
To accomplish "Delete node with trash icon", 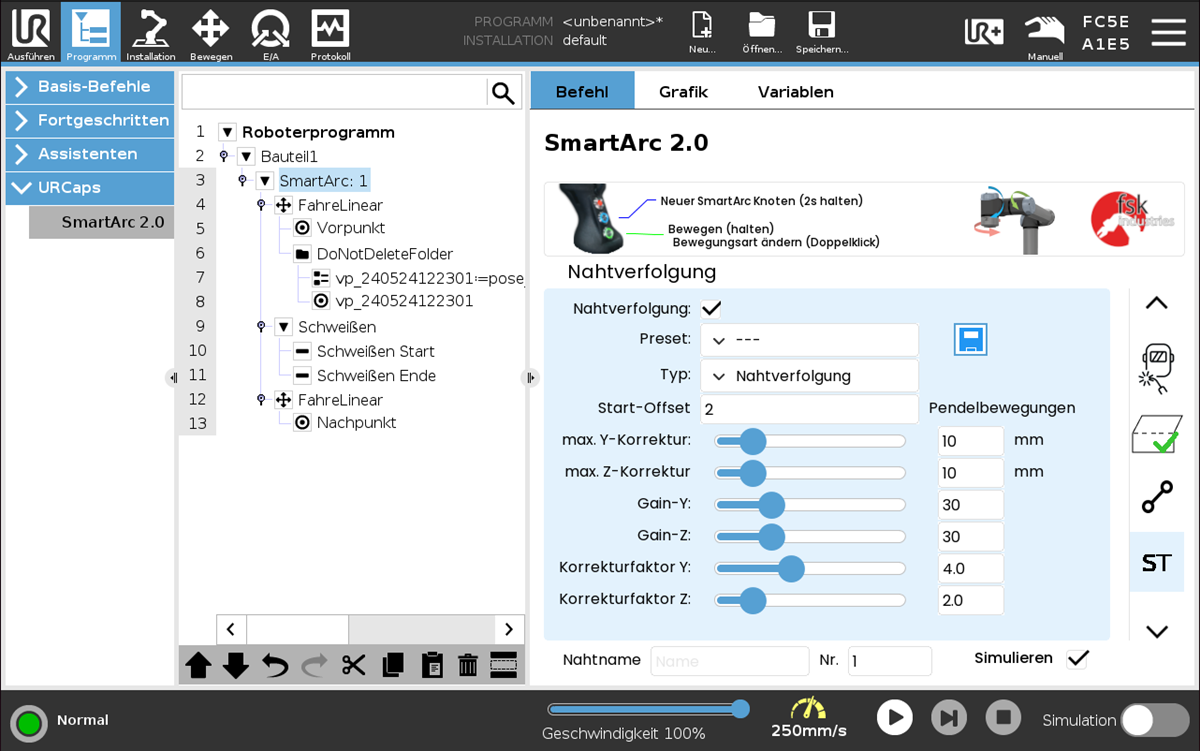I will point(467,665).
